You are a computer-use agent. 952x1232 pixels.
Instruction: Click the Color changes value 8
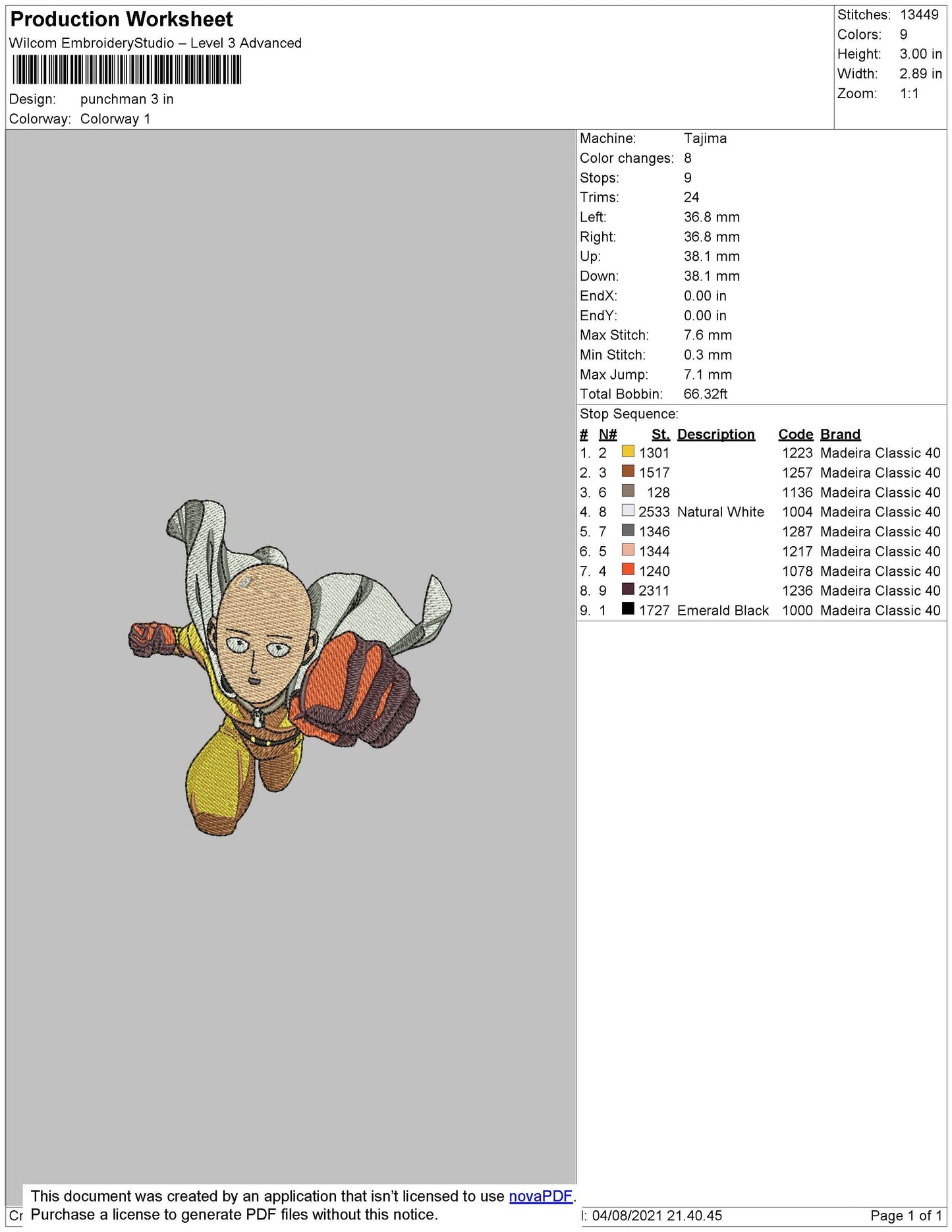tap(688, 159)
